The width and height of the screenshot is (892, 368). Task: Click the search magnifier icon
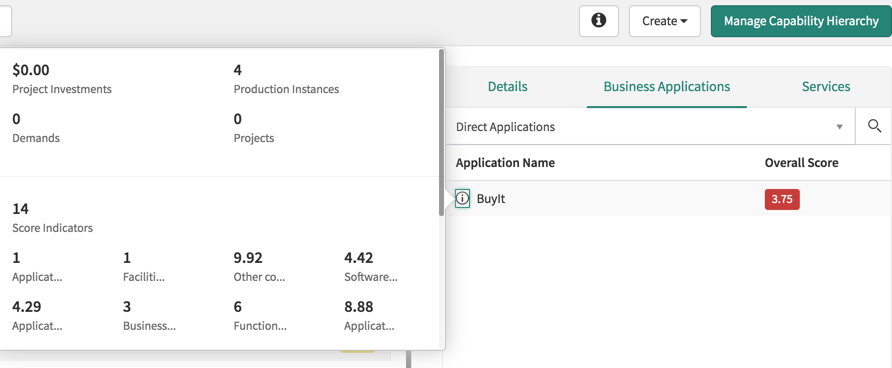tap(874, 126)
